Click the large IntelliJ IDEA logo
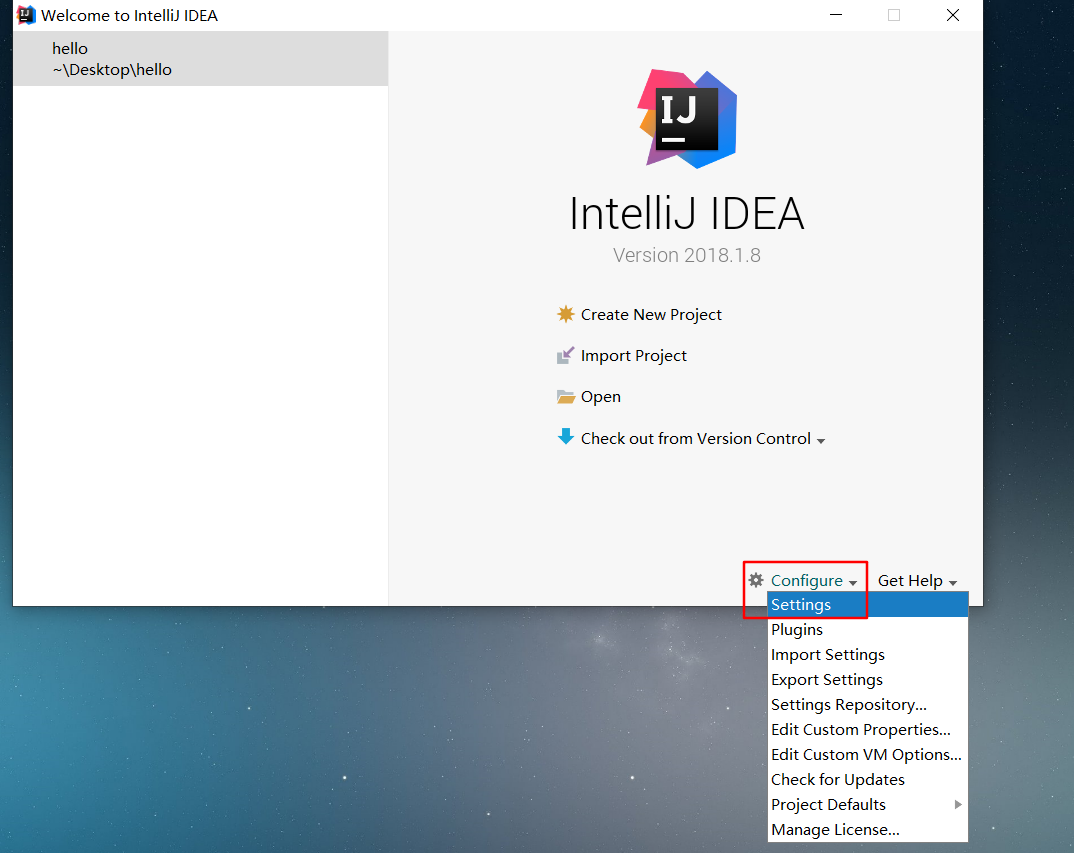This screenshot has height=853, width=1074. click(x=687, y=119)
